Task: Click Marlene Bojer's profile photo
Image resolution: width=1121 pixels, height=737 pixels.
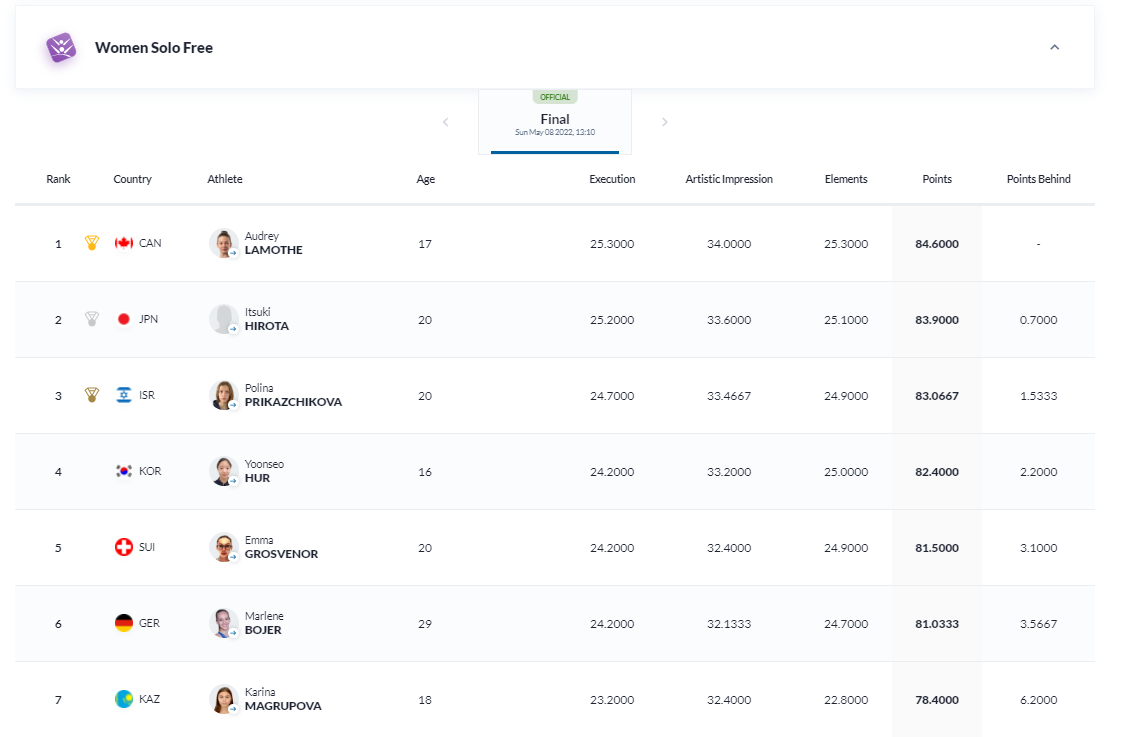Action: pos(223,623)
